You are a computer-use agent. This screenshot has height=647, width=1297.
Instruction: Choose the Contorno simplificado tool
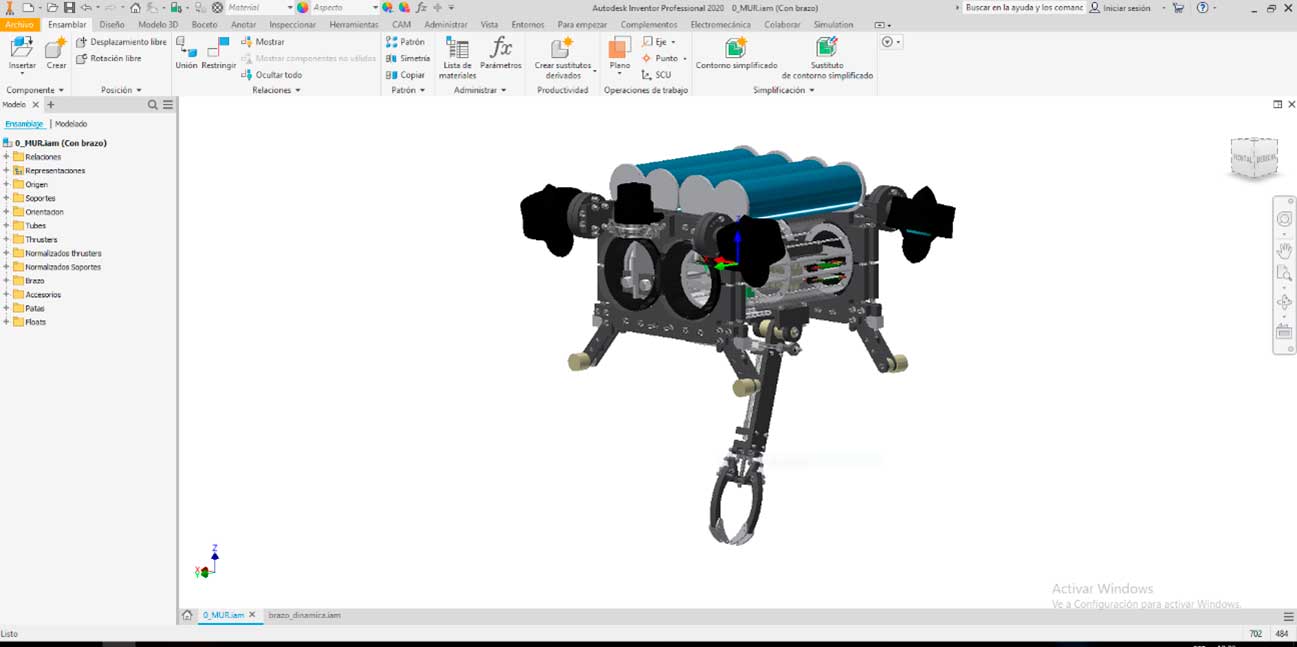click(x=736, y=49)
